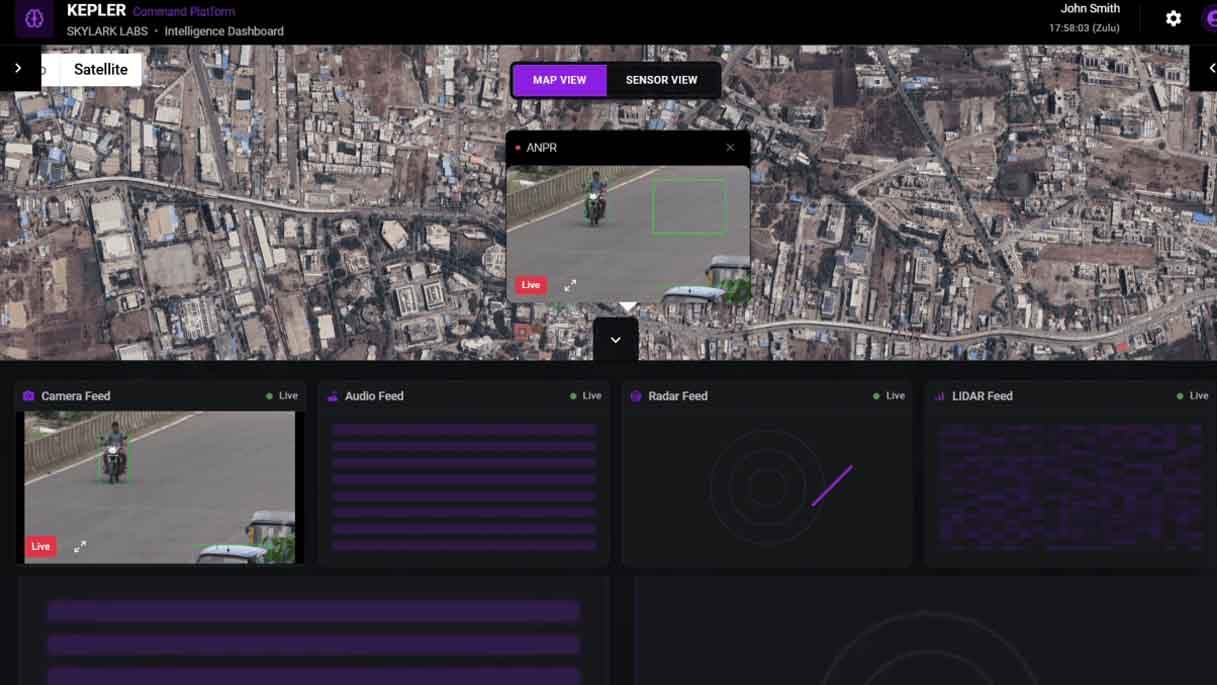This screenshot has width=1217, height=685.
Task: Expand the right sidebar panel arrow
Action: (x=1210, y=68)
